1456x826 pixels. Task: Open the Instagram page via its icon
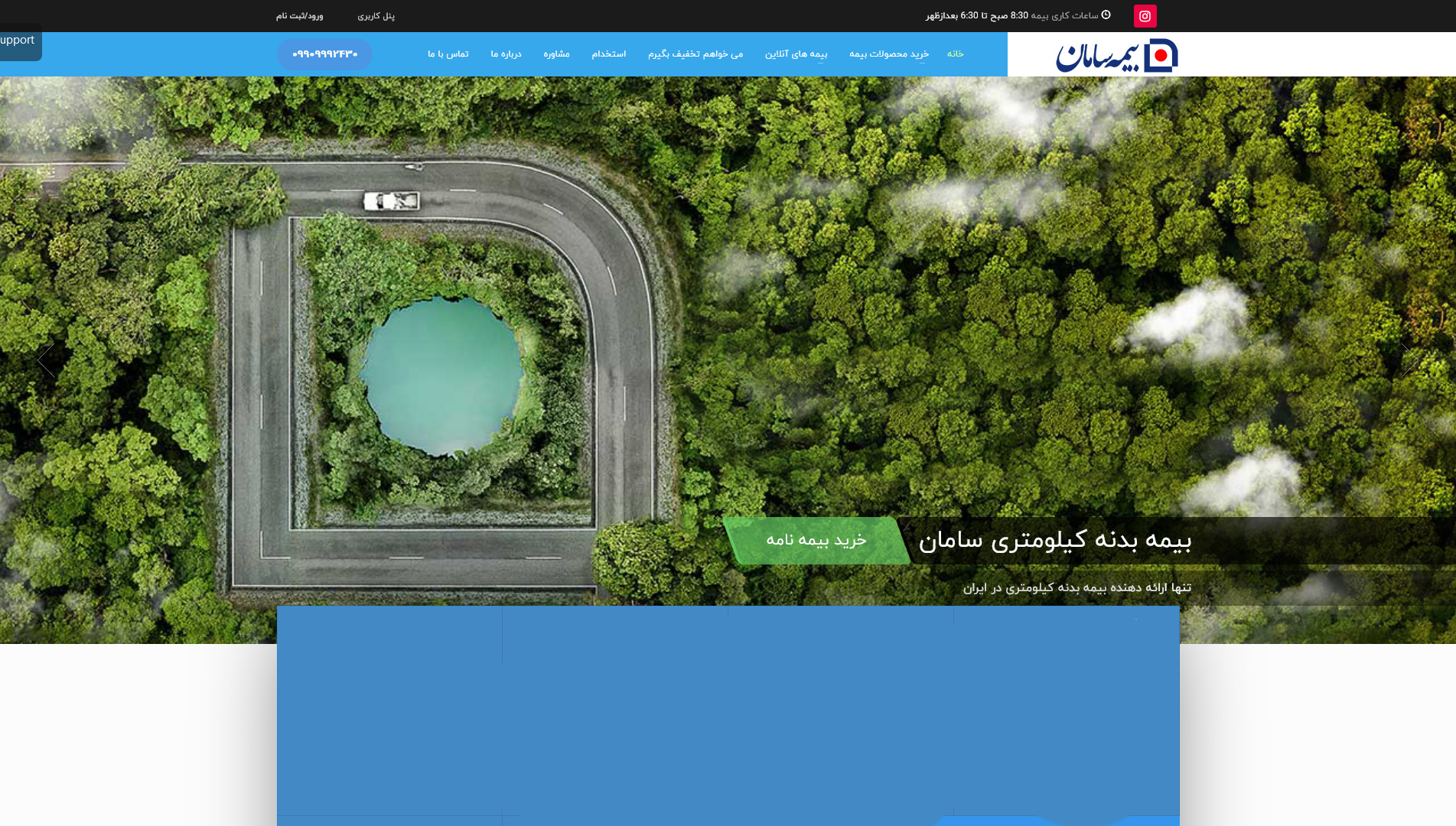pyautogui.click(x=1145, y=15)
